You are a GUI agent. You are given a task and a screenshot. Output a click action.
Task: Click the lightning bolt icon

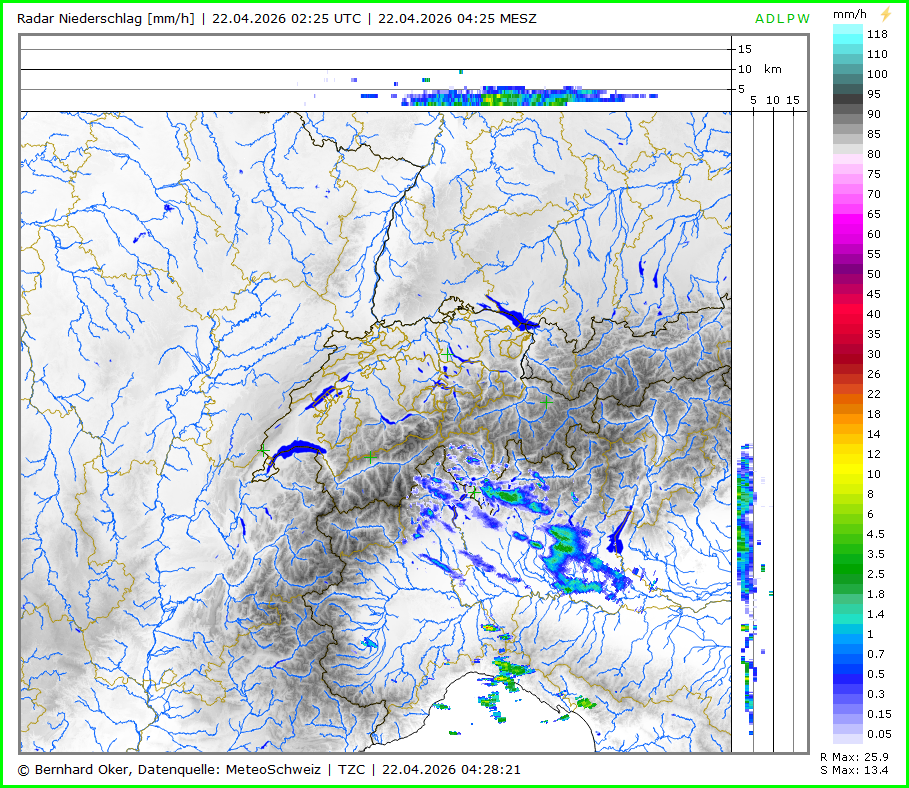(884, 14)
